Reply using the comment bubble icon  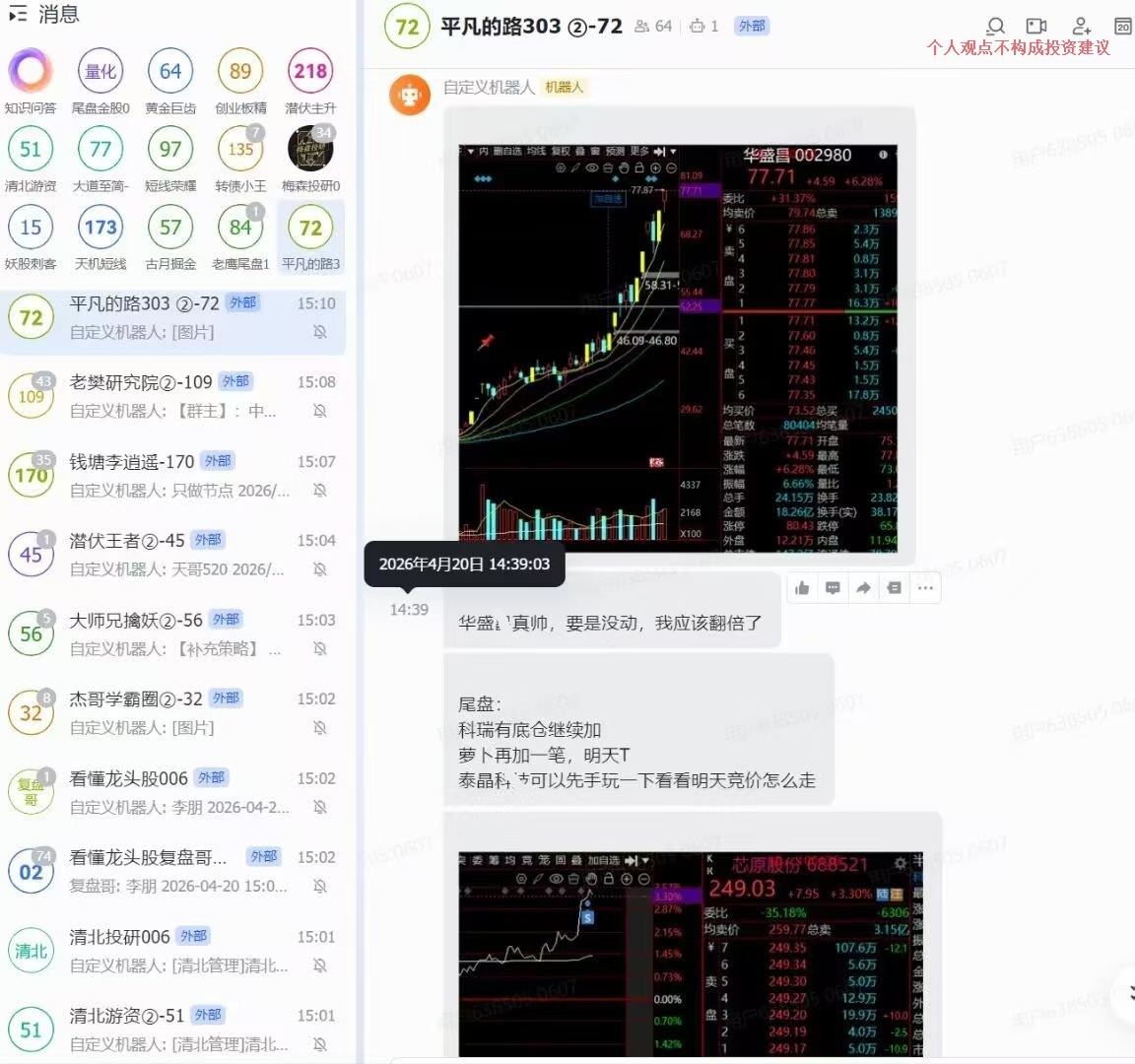click(x=833, y=588)
